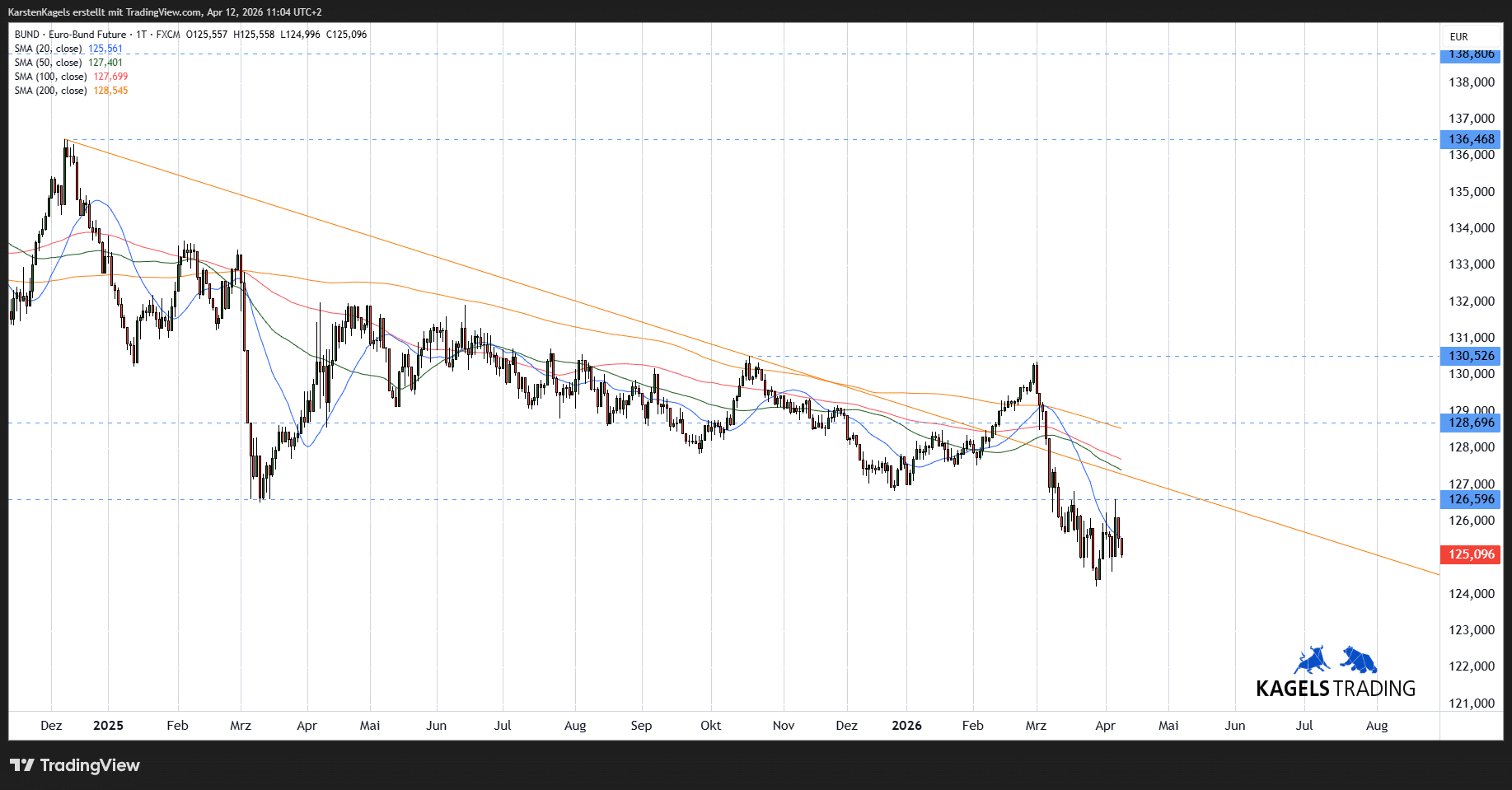Select the SMA (50, close) indicator legend
This screenshot has height=790, width=1512.
(49, 63)
